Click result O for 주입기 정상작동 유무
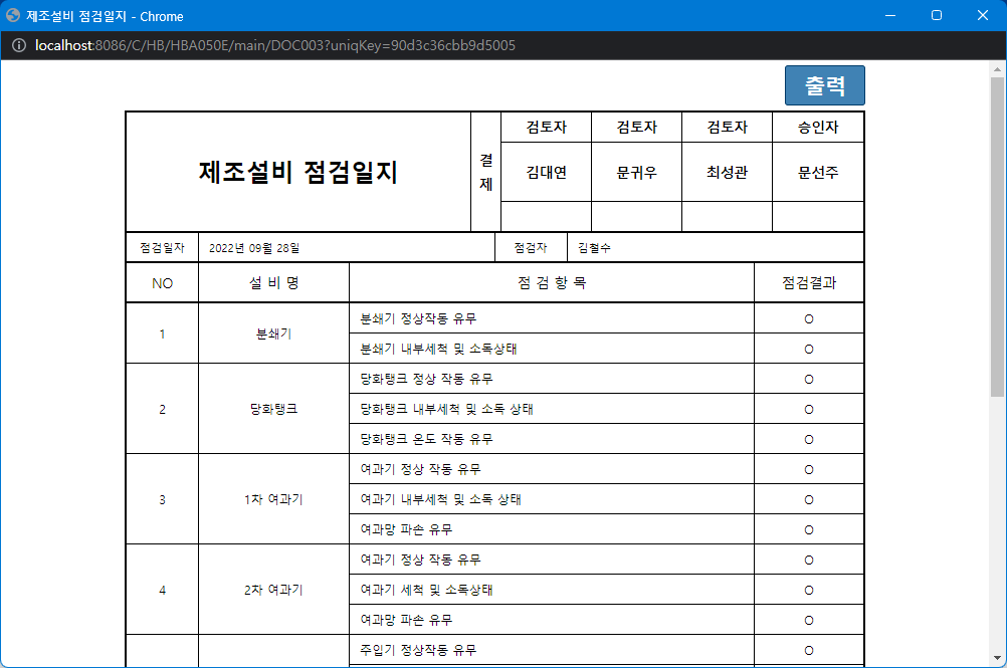This screenshot has width=1007, height=668. (809, 651)
